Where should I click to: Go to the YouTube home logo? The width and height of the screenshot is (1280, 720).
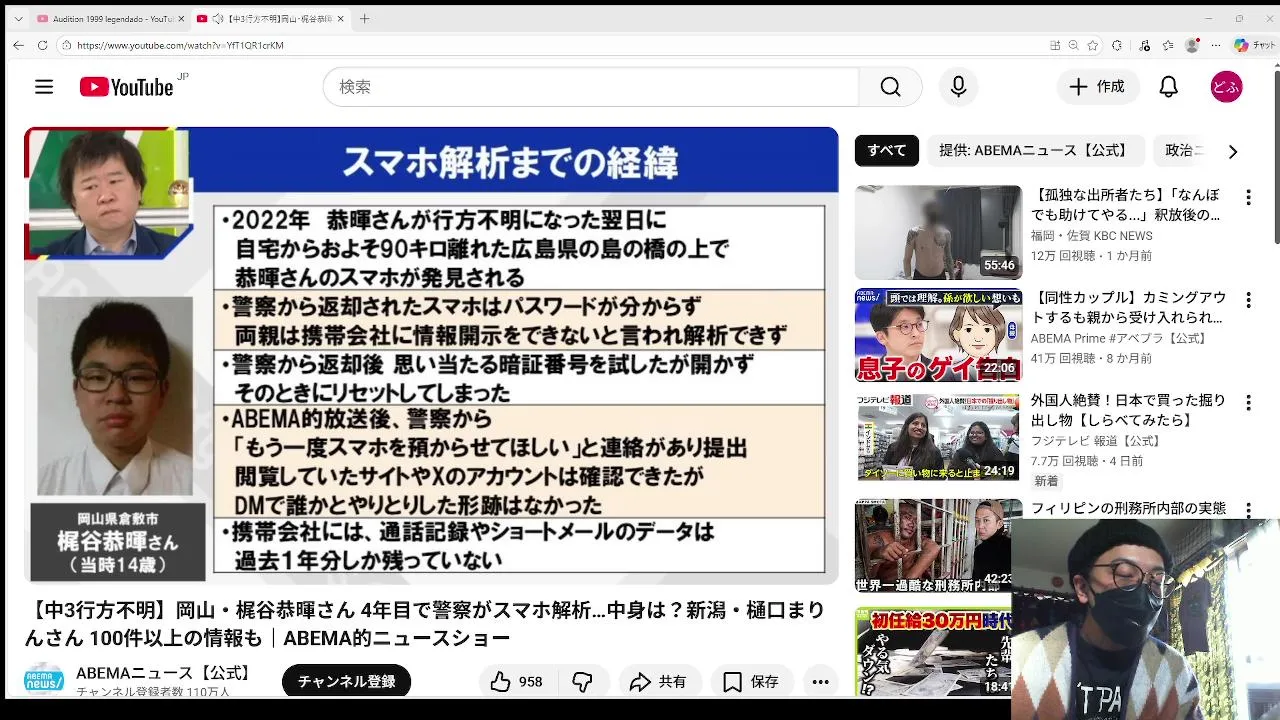point(127,87)
